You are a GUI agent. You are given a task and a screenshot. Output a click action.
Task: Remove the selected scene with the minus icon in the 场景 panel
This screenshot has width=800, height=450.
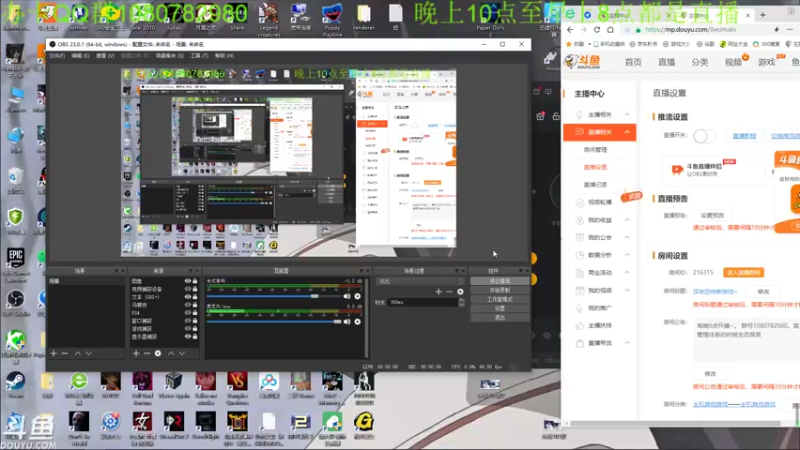point(65,353)
